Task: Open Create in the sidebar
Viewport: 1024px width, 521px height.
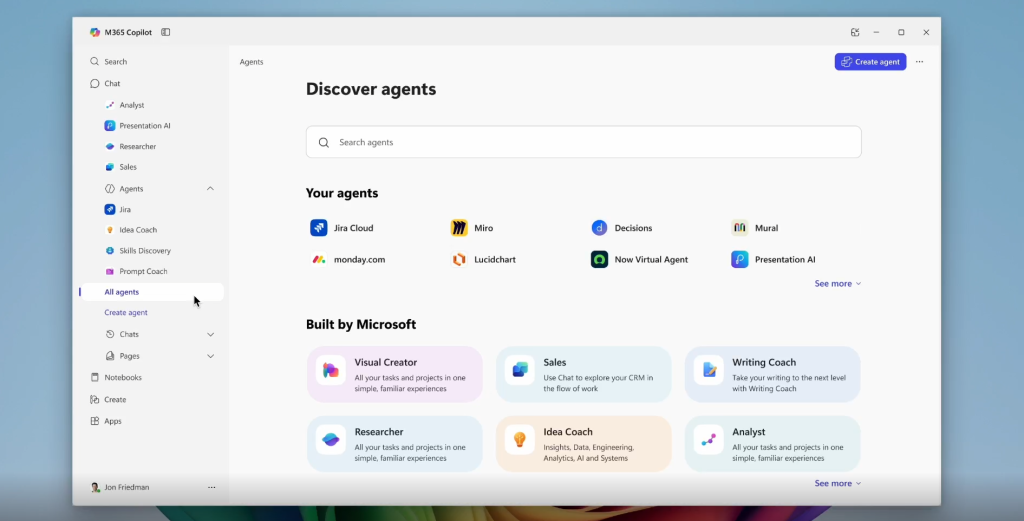Action: pyautogui.click(x=108, y=400)
